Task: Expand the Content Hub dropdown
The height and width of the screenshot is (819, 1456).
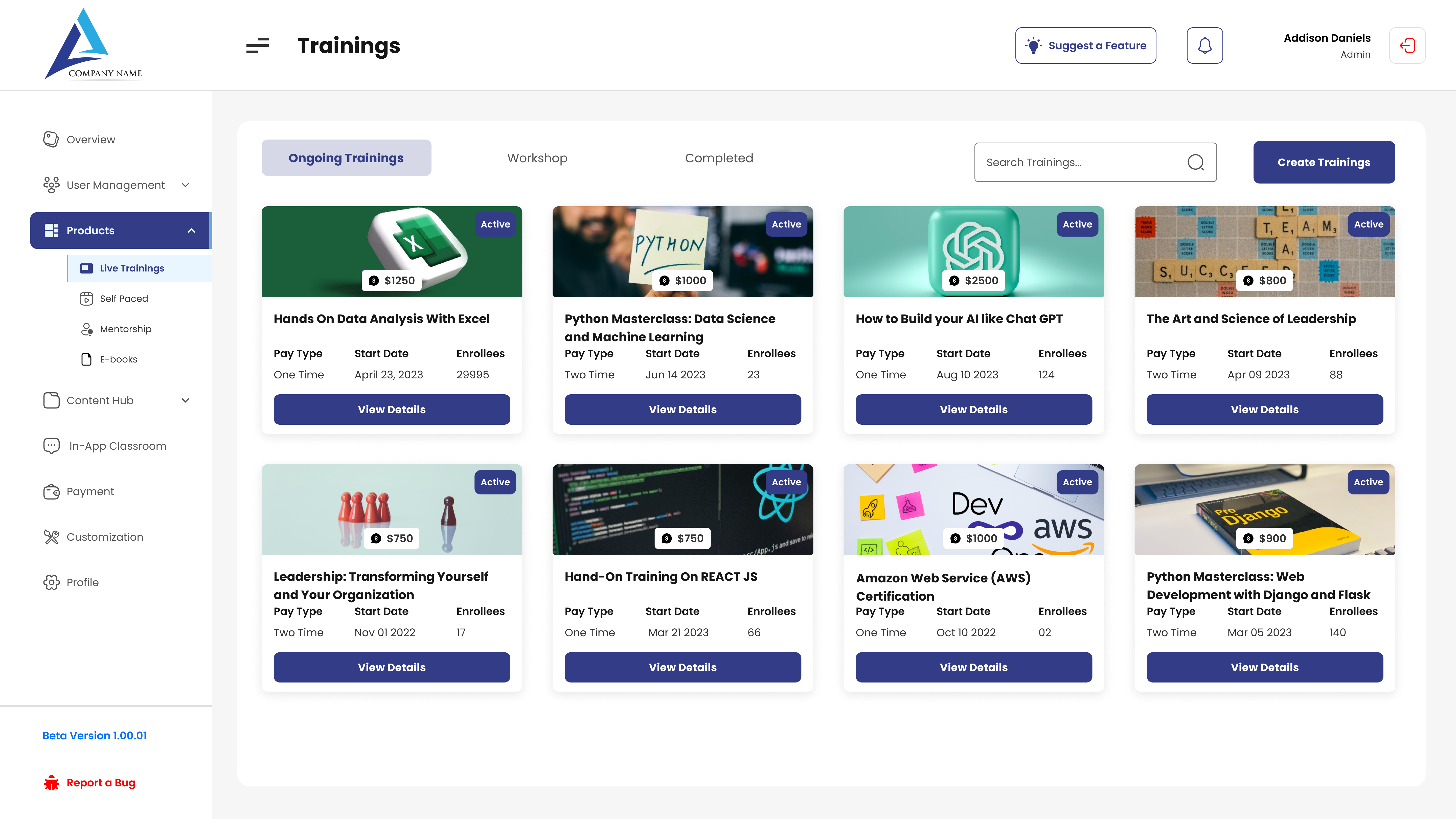Action: (x=185, y=400)
